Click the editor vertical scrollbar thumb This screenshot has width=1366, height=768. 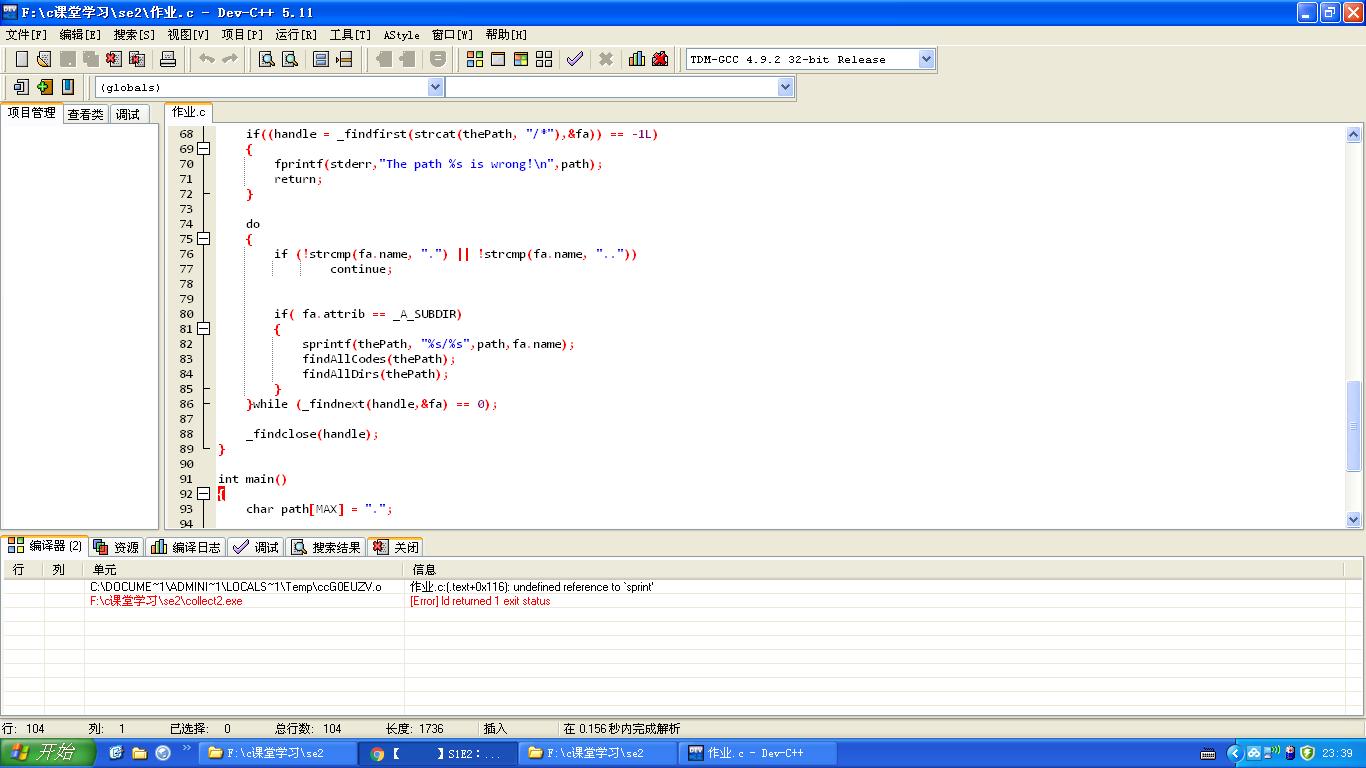tap(1354, 425)
